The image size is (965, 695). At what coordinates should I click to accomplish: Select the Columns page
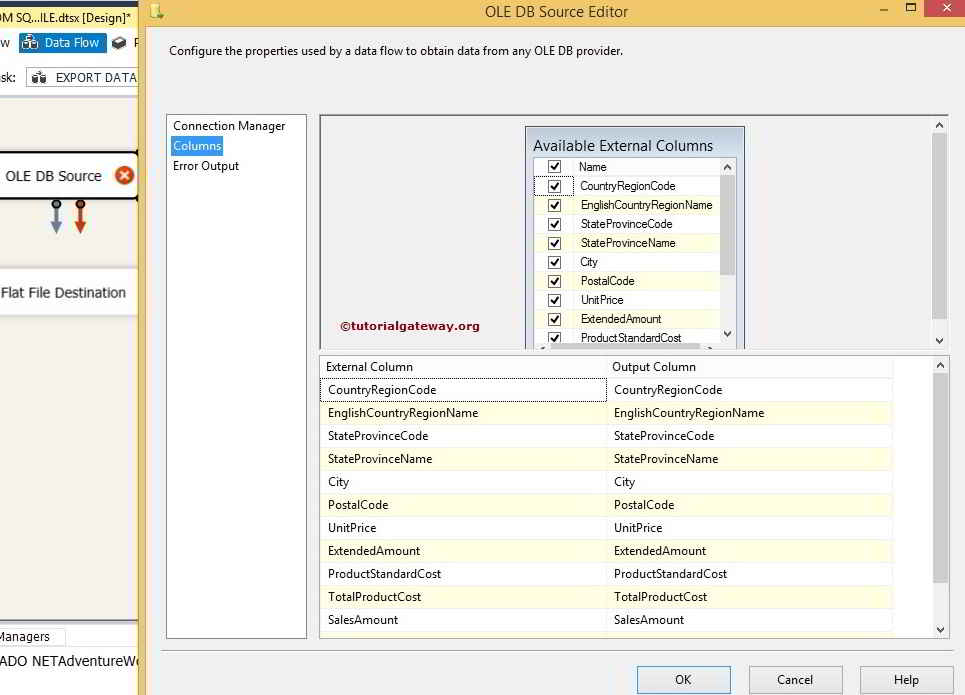pyautogui.click(x=197, y=146)
